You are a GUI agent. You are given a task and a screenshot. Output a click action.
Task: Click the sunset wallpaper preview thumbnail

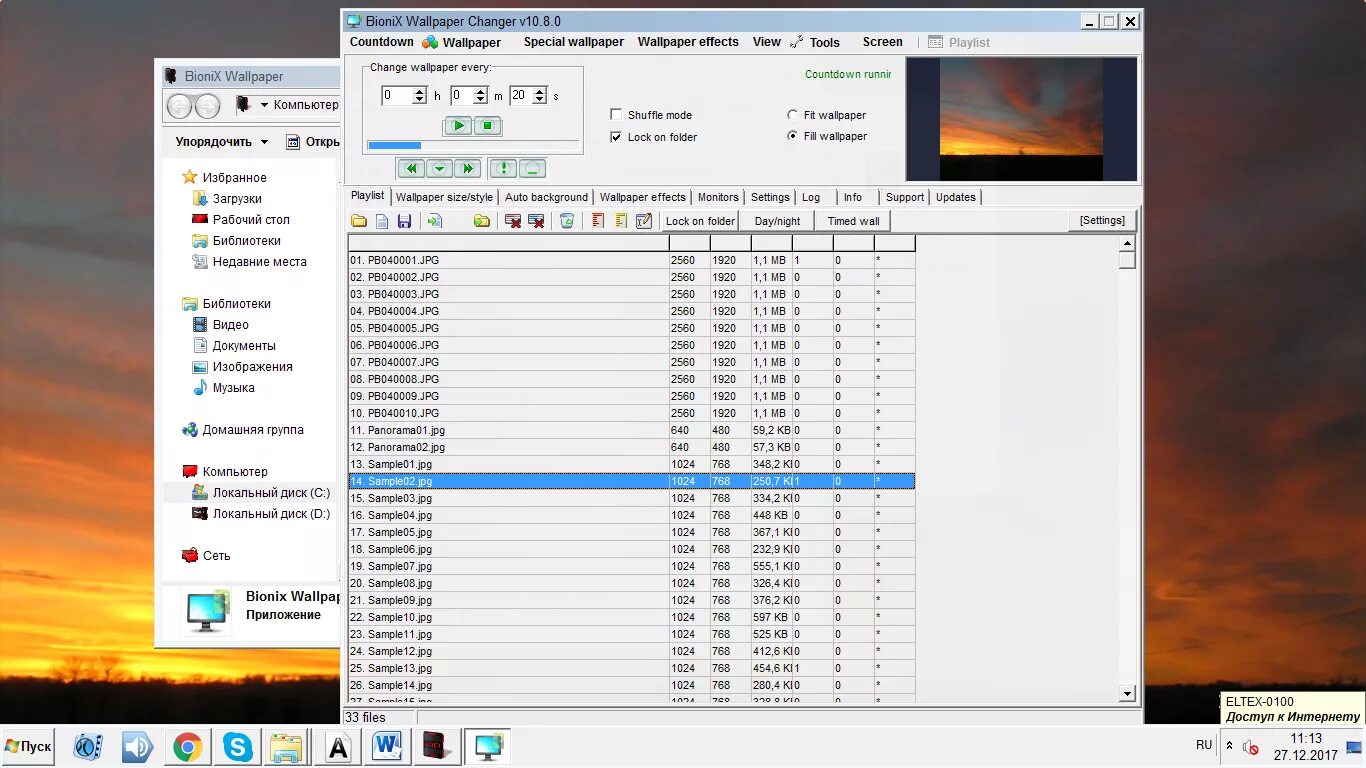tap(1021, 118)
